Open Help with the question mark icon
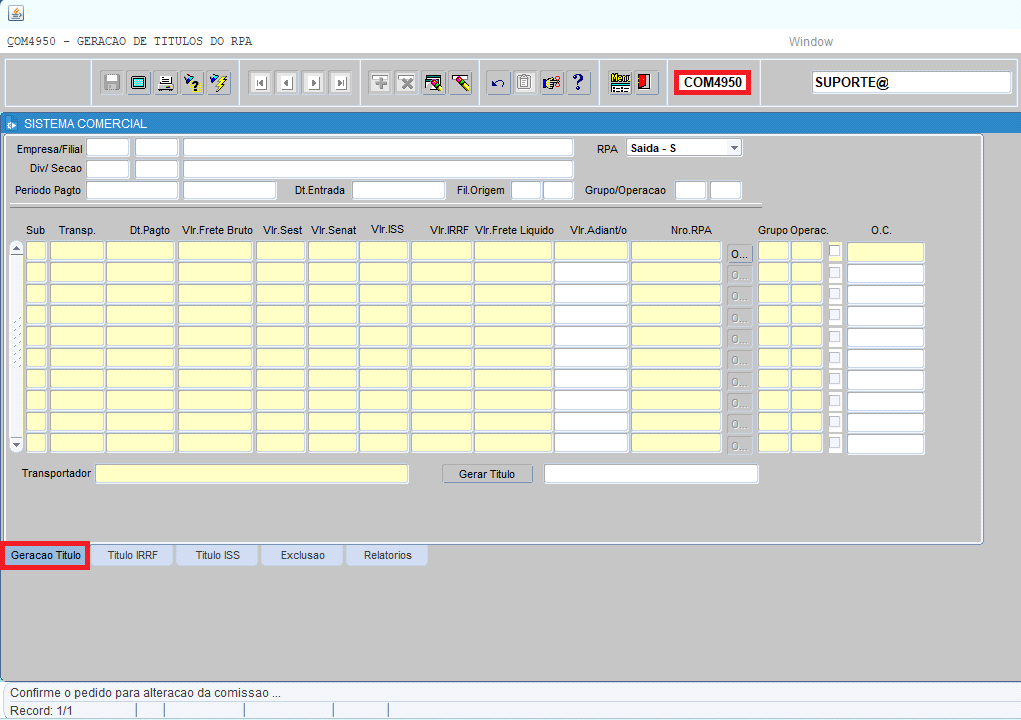 point(578,83)
